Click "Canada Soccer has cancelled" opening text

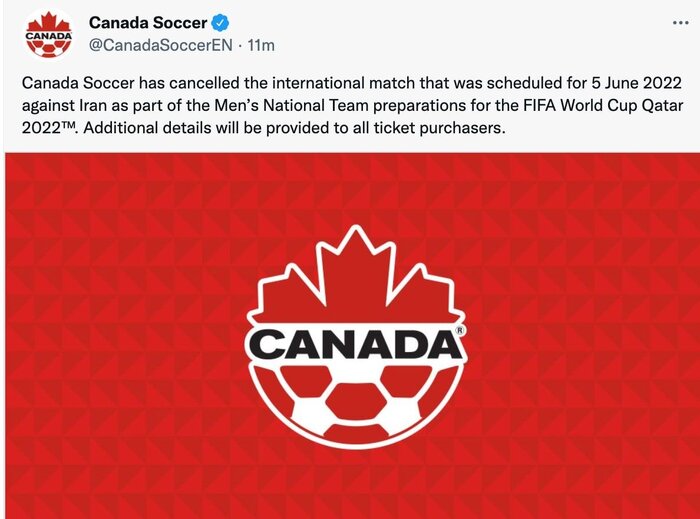[109, 82]
